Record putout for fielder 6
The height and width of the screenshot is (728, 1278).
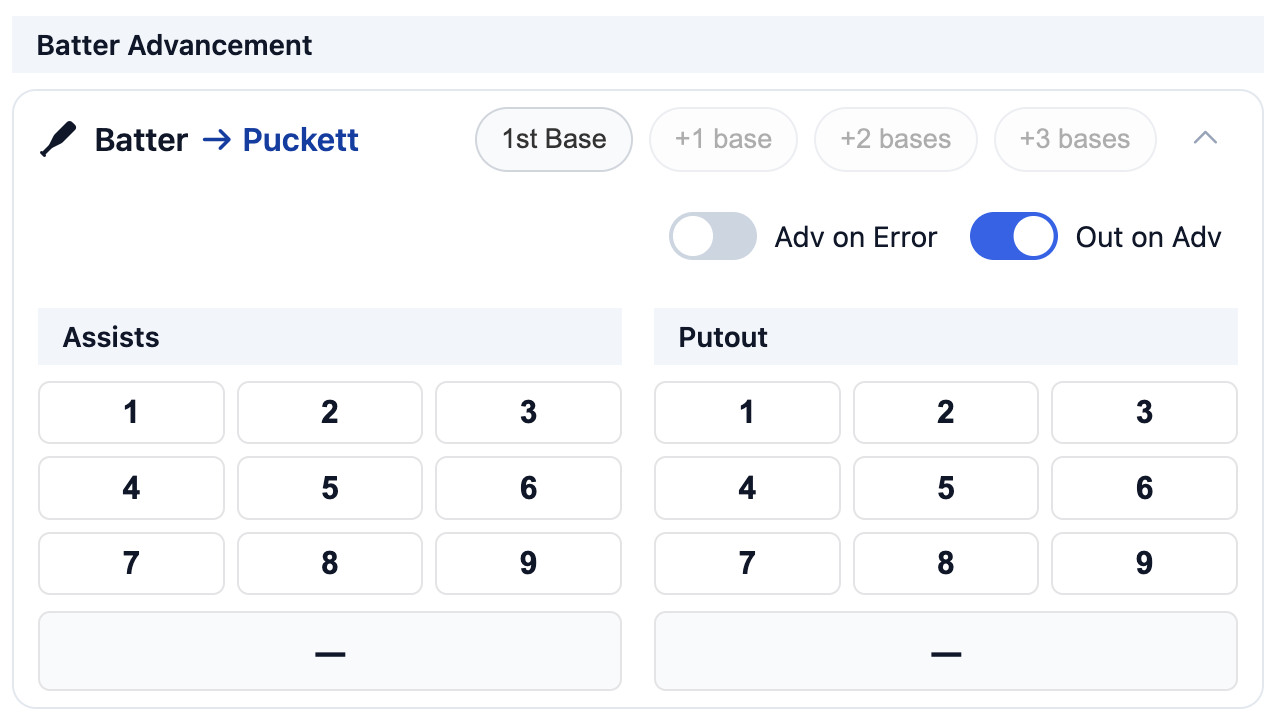click(1143, 488)
